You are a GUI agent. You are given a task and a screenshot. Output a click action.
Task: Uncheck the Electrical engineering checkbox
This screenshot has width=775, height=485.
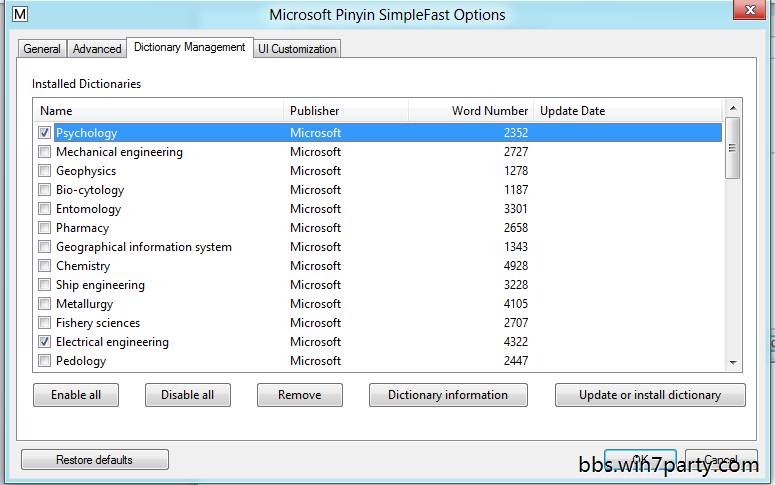point(44,342)
